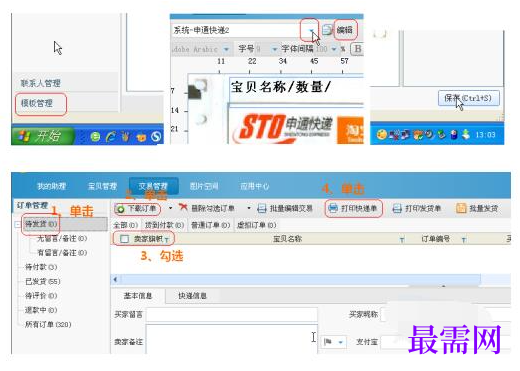Launch Internet Explorer from quick launch
Viewport: 520px width, 371px height.
point(111,136)
